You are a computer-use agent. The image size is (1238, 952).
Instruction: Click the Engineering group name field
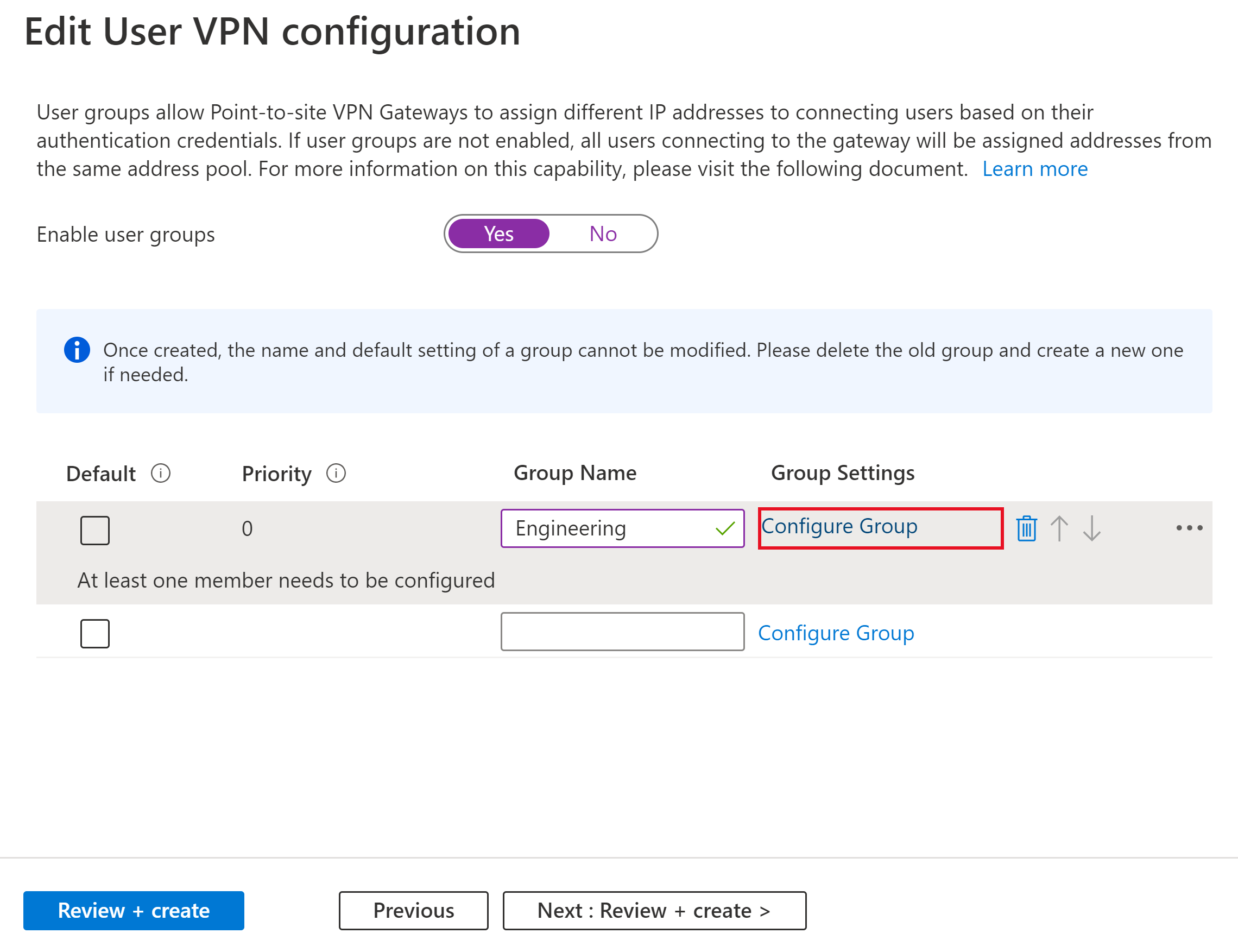[607, 529]
